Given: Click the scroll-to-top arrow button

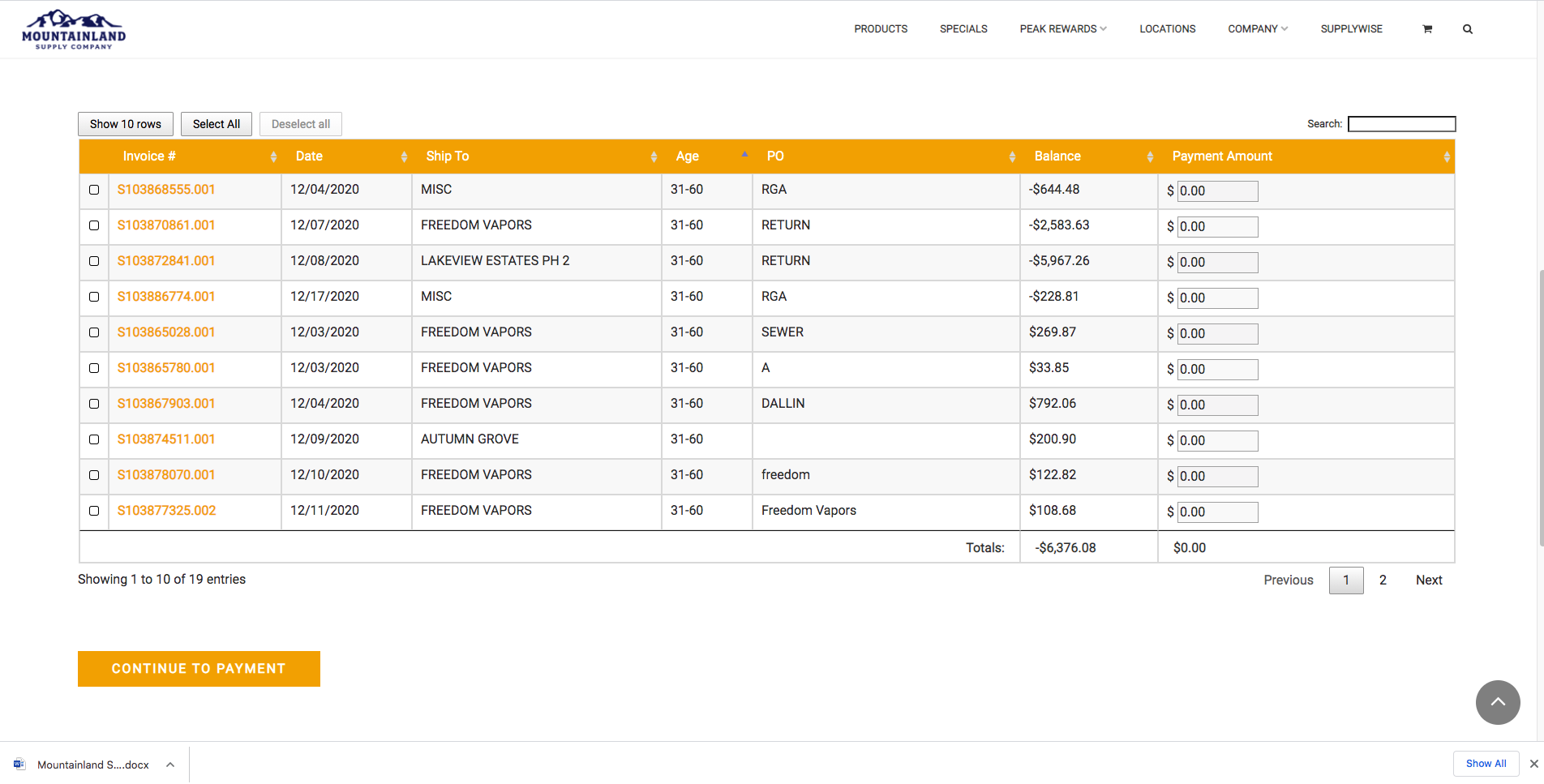Looking at the screenshot, I should coord(1497,702).
